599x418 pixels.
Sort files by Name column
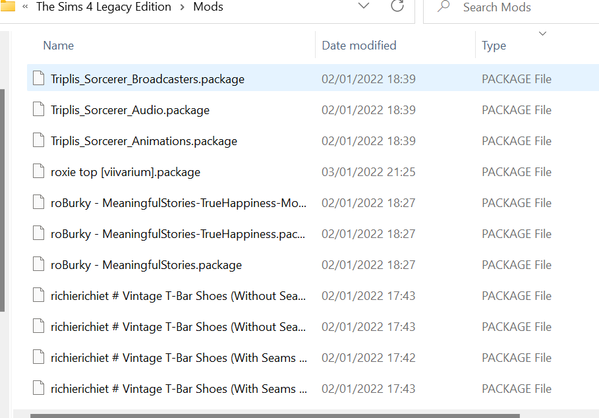pyautogui.click(x=58, y=45)
